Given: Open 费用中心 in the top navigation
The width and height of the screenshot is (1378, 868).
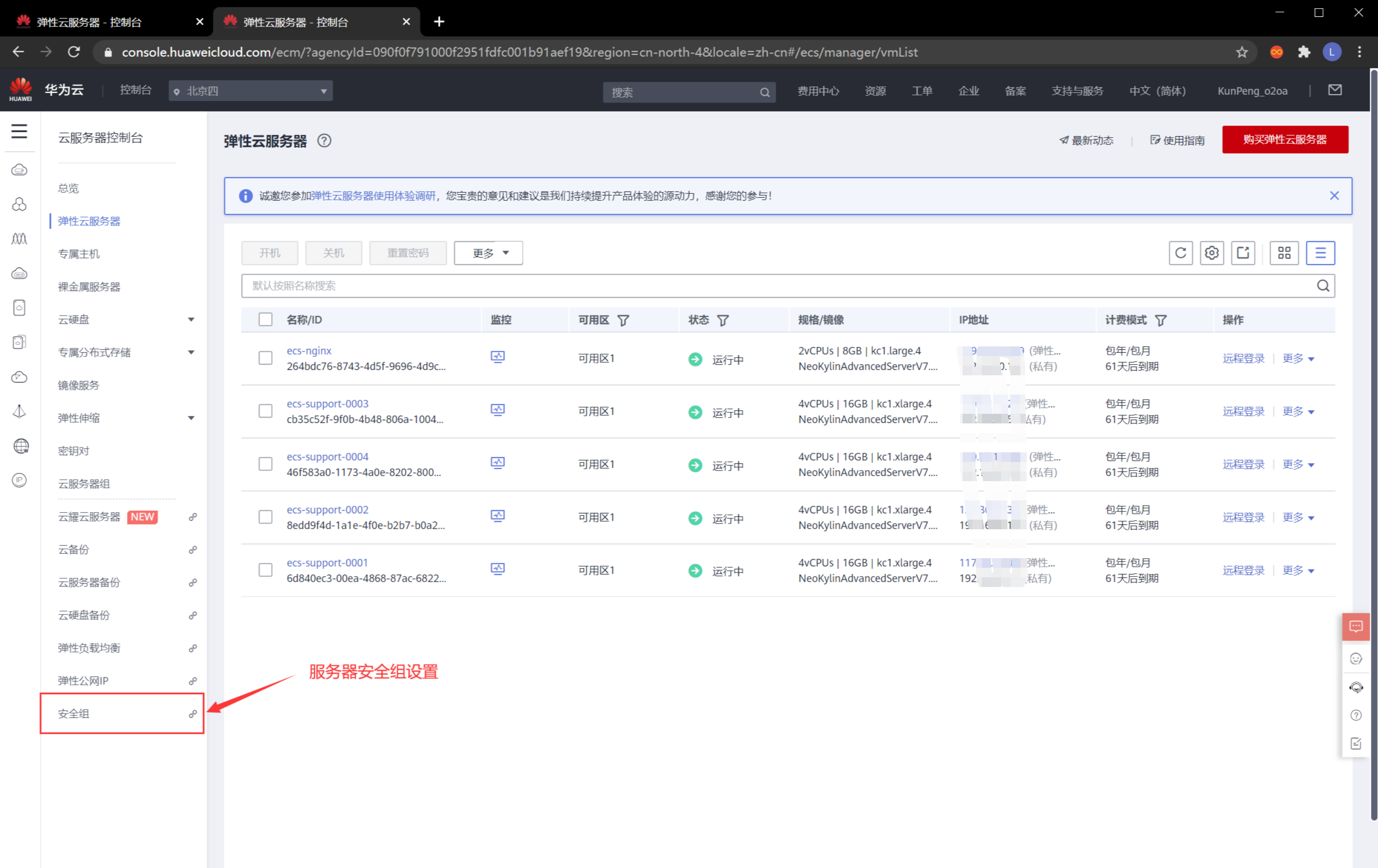Looking at the screenshot, I should point(818,91).
